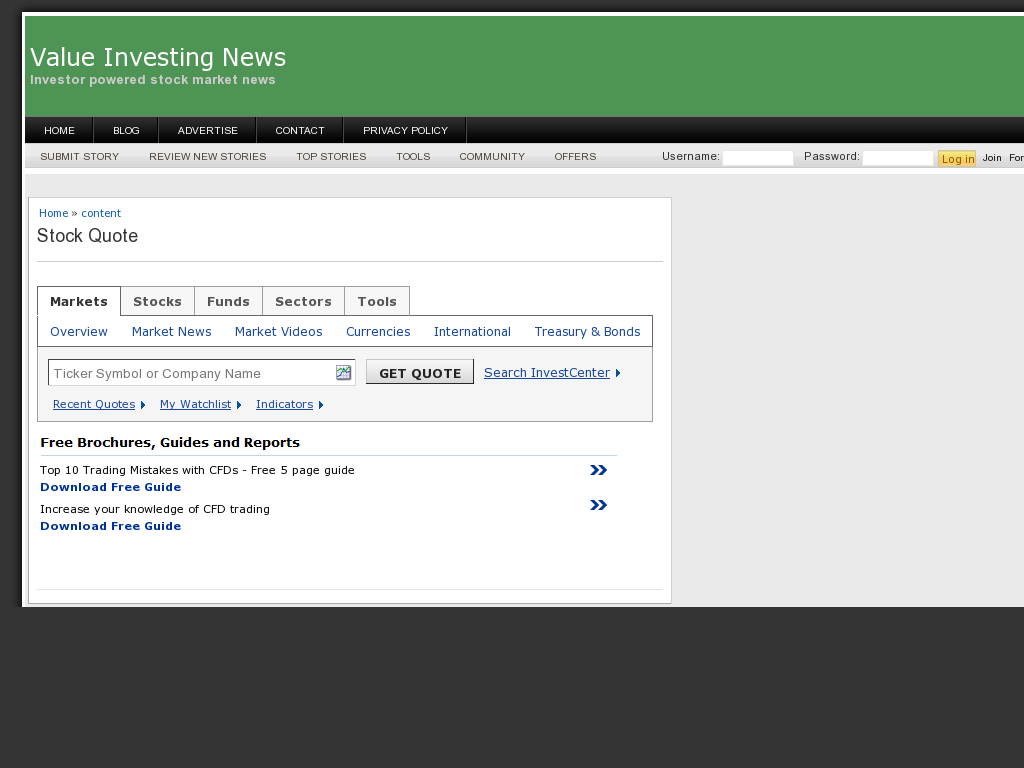Image resolution: width=1024 pixels, height=768 pixels.
Task: Focus the Password input field
Action: [x=898, y=158]
